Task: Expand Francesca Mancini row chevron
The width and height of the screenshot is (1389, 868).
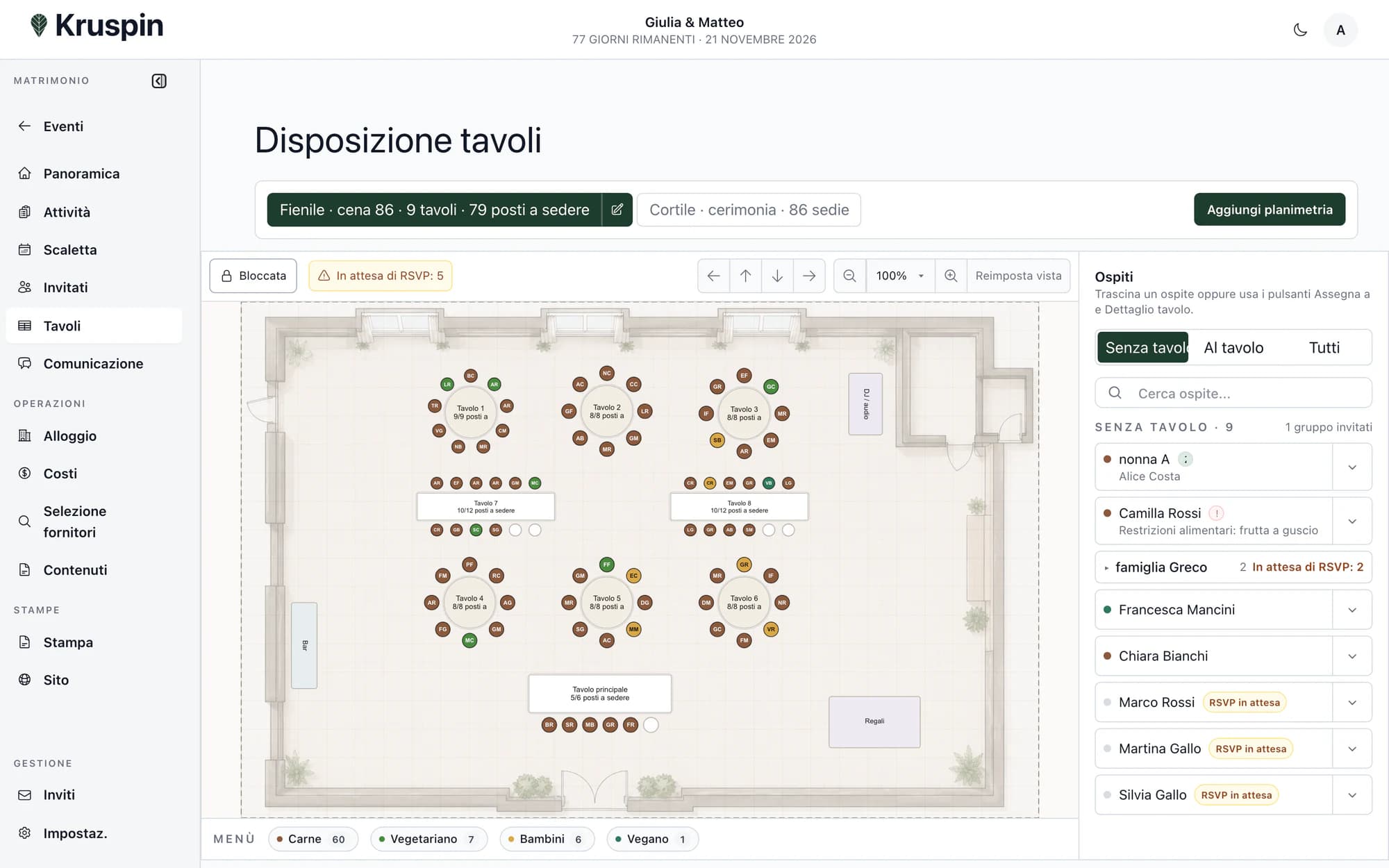Action: click(1352, 610)
